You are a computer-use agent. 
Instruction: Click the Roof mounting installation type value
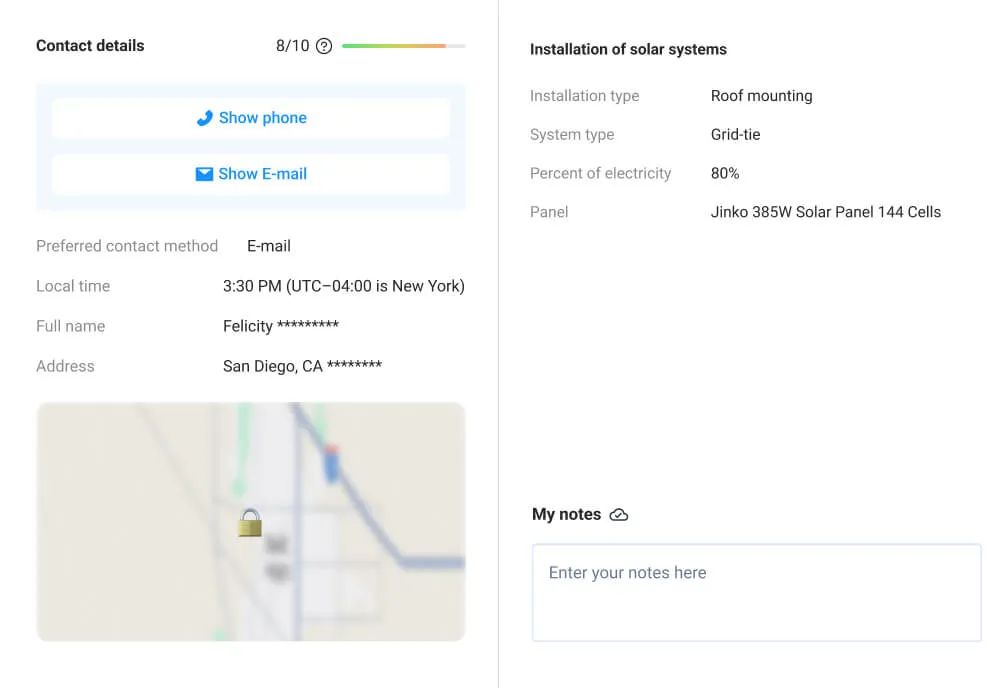tap(761, 96)
